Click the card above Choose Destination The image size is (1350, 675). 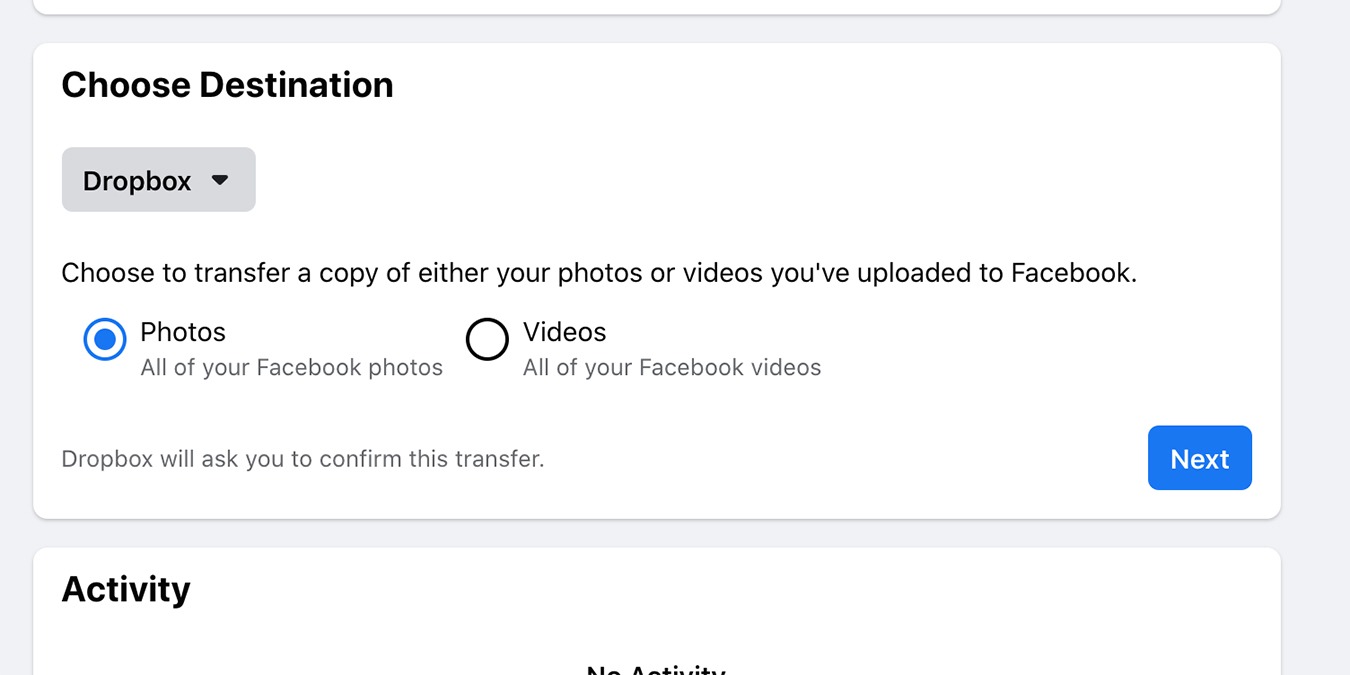(x=655, y=8)
